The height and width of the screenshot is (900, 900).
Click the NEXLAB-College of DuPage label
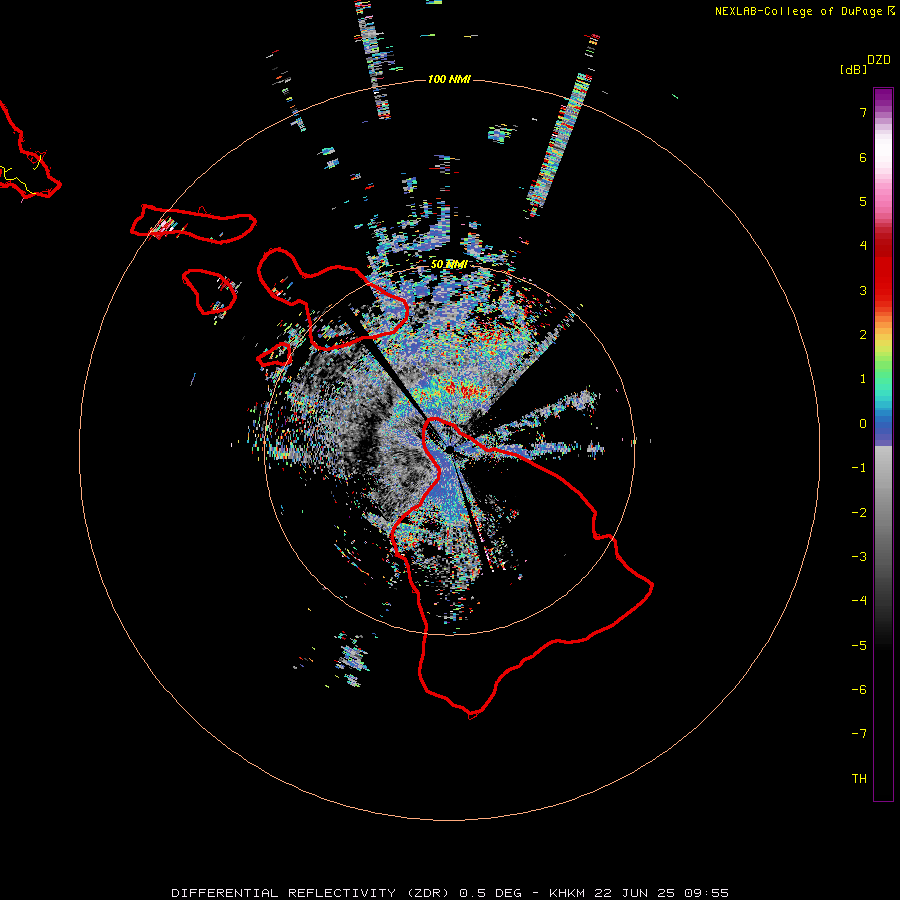click(x=800, y=11)
